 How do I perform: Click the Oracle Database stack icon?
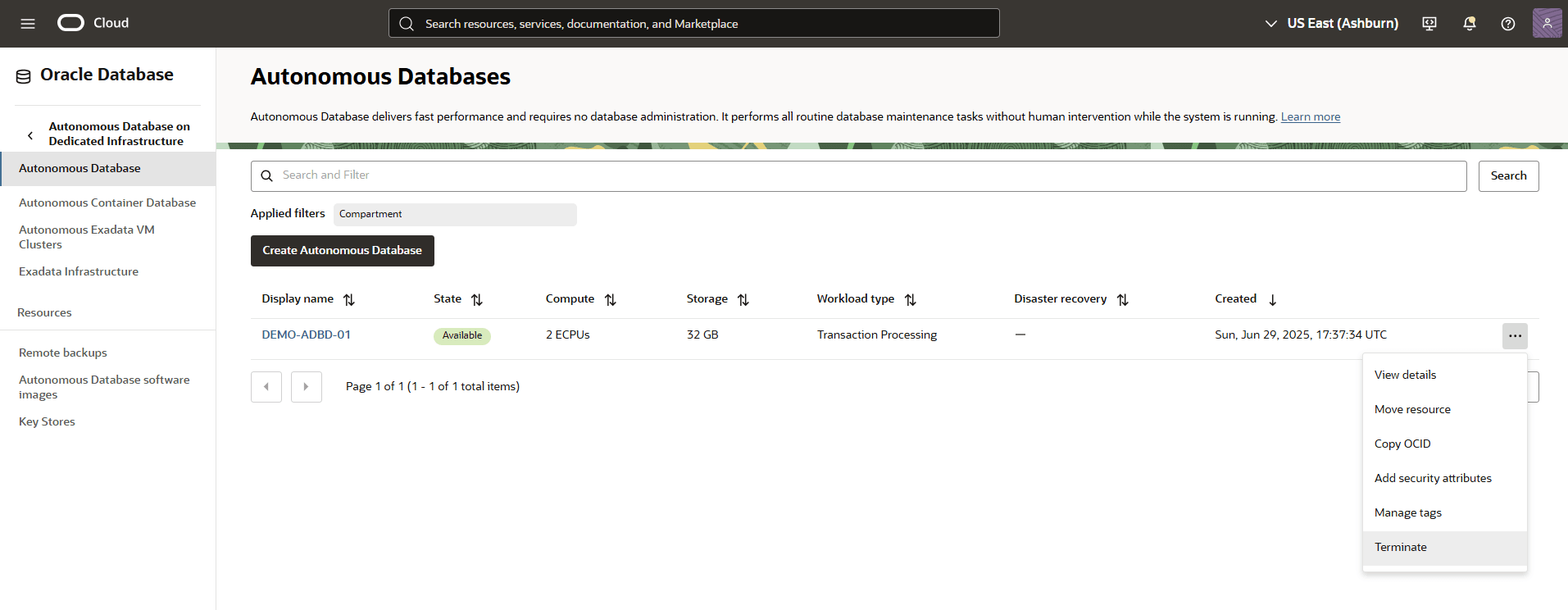(24, 76)
